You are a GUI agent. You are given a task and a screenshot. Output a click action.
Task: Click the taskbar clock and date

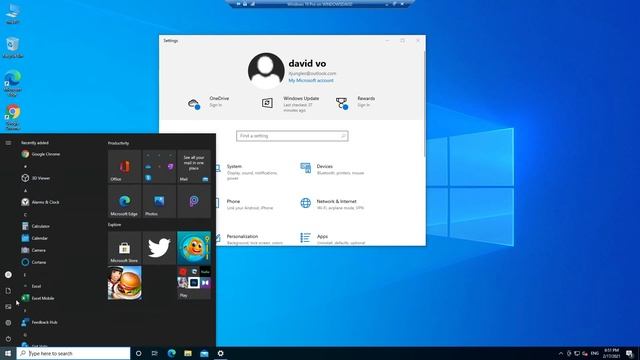(x=611, y=353)
